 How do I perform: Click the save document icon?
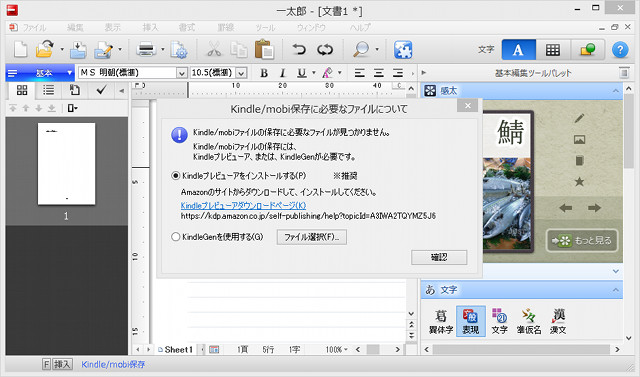coord(78,49)
